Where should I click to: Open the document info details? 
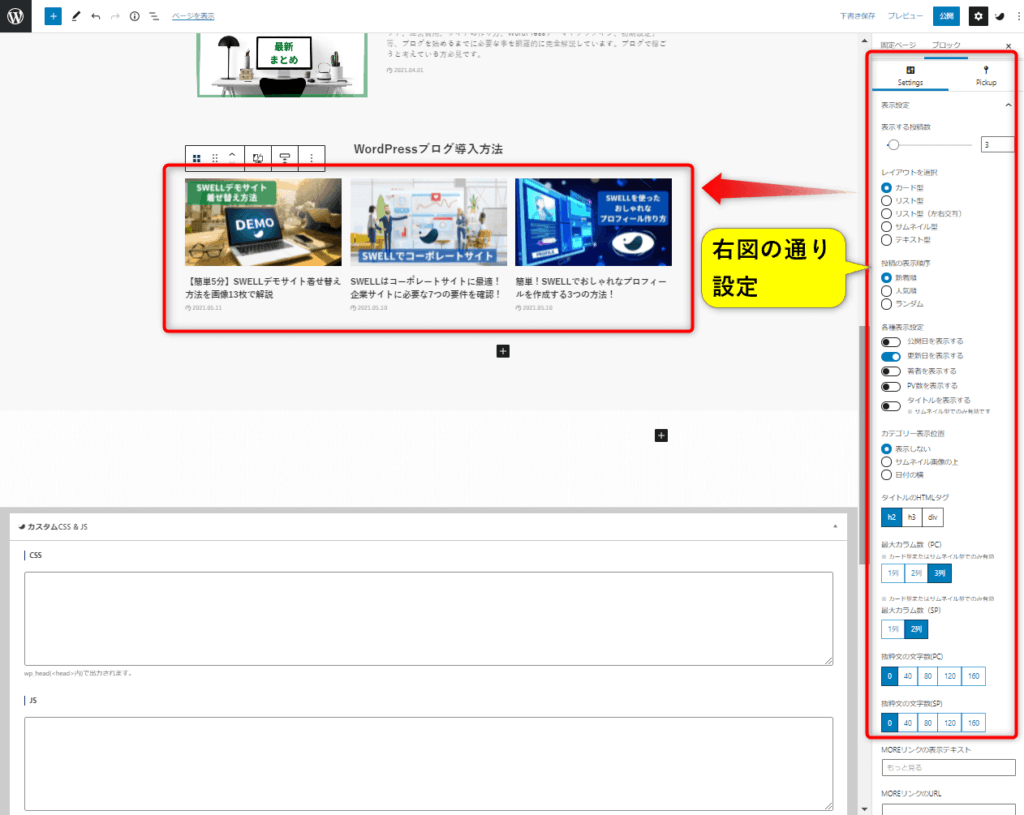(x=135, y=16)
